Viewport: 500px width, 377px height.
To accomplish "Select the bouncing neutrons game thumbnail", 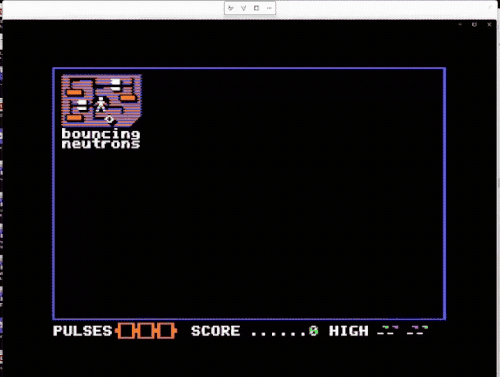I will coord(101,101).
